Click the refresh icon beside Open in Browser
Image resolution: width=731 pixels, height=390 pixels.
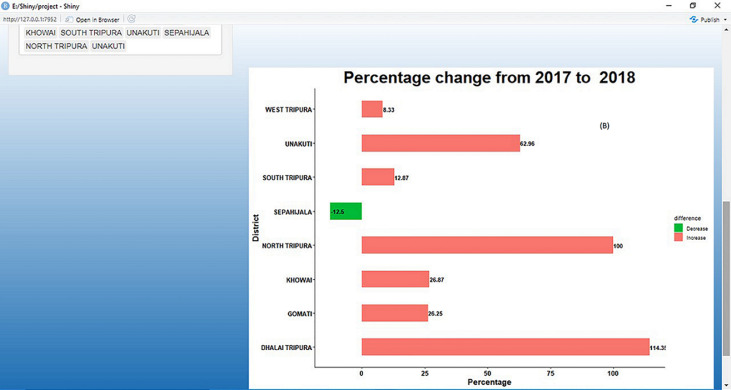point(131,19)
